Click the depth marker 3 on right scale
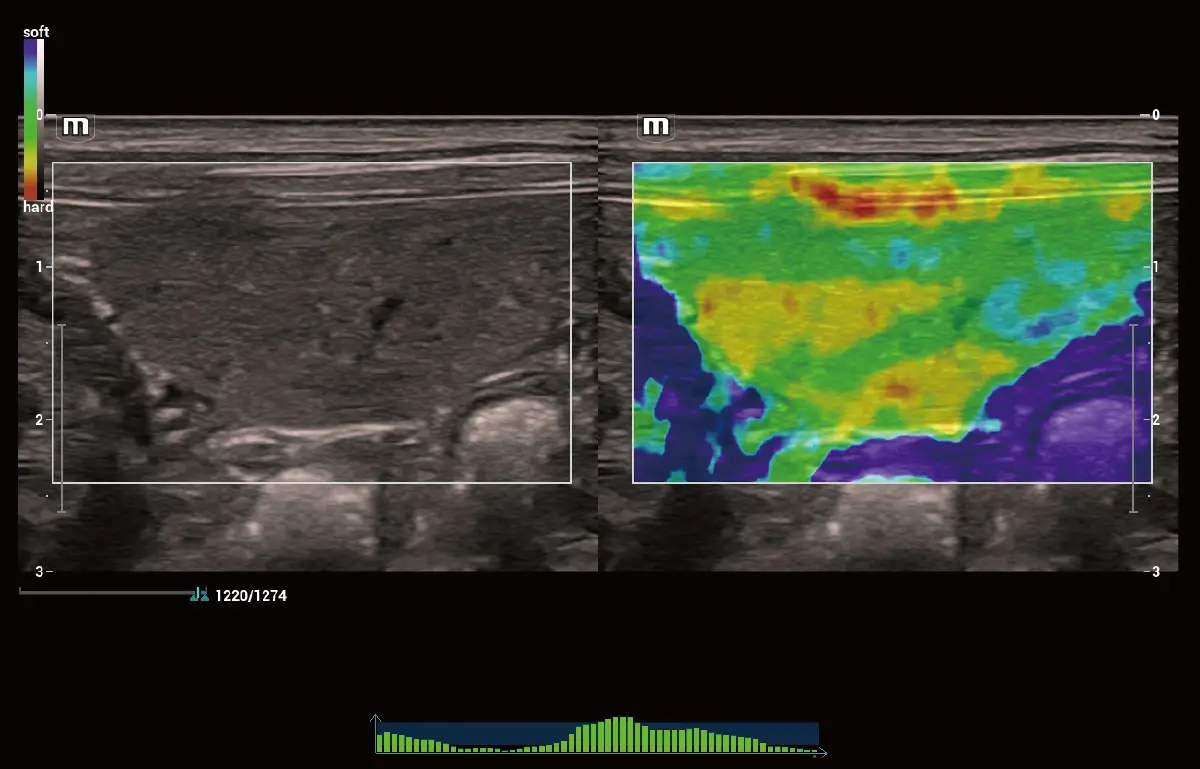 tap(1155, 571)
